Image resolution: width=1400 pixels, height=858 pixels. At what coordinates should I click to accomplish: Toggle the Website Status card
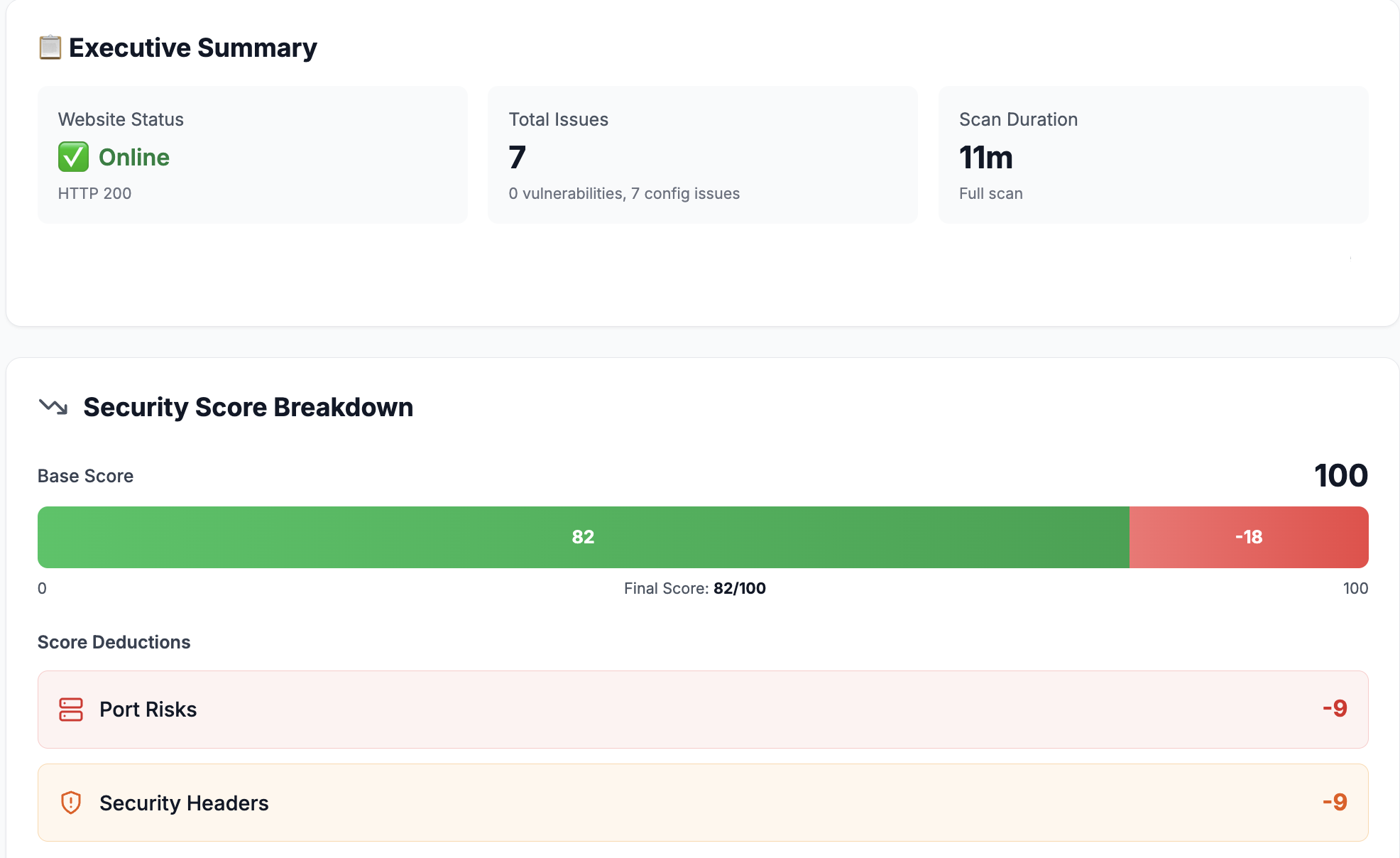point(253,155)
